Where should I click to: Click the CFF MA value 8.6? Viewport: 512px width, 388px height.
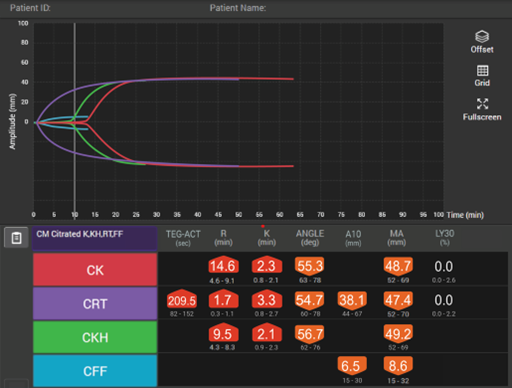pos(398,366)
